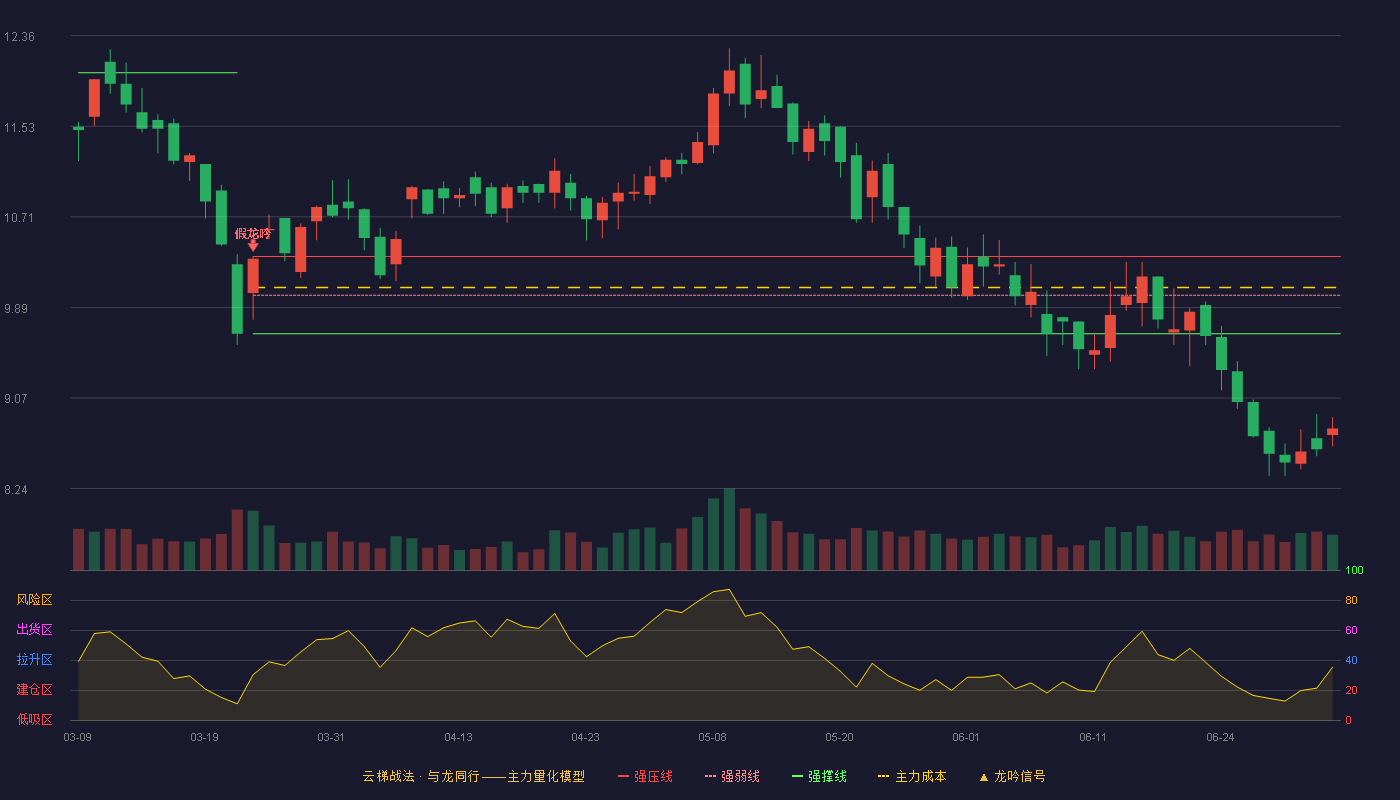The width and height of the screenshot is (1400, 800).
Task: Click the green 100 indicator axis value
Action: pos(1354,571)
